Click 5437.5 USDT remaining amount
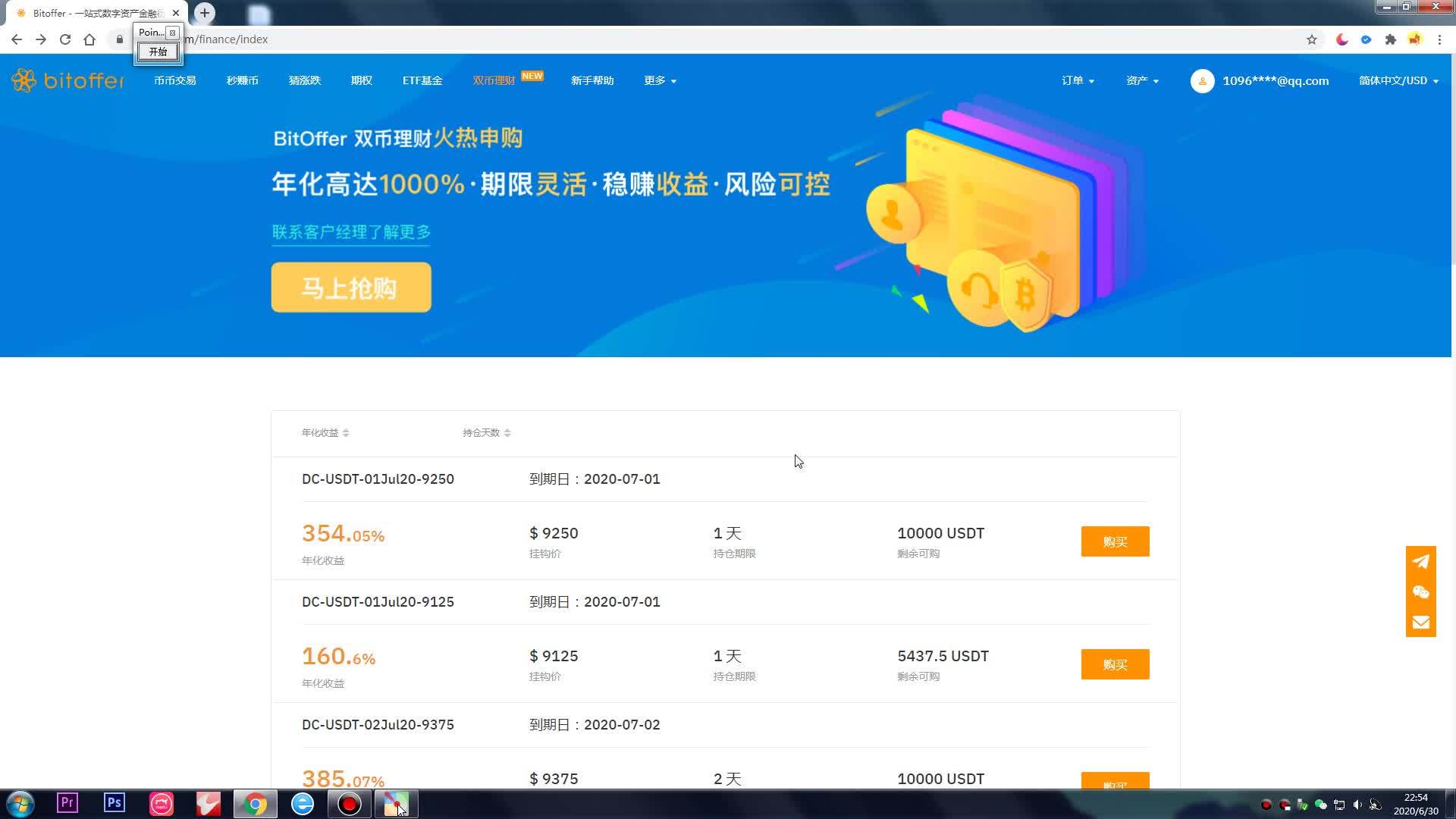The height and width of the screenshot is (819, 1456). [943, 656]
